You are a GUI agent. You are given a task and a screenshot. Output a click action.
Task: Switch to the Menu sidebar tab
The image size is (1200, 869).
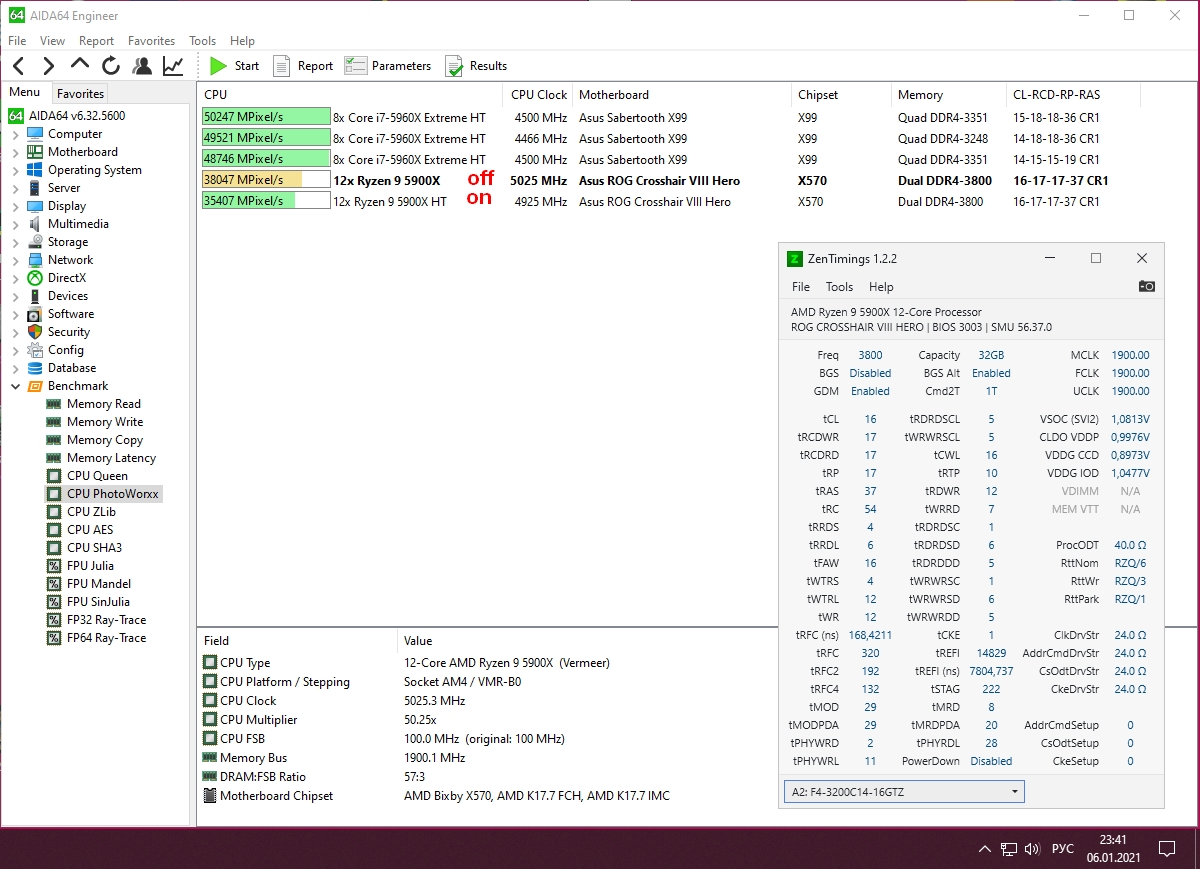point(25,92)
